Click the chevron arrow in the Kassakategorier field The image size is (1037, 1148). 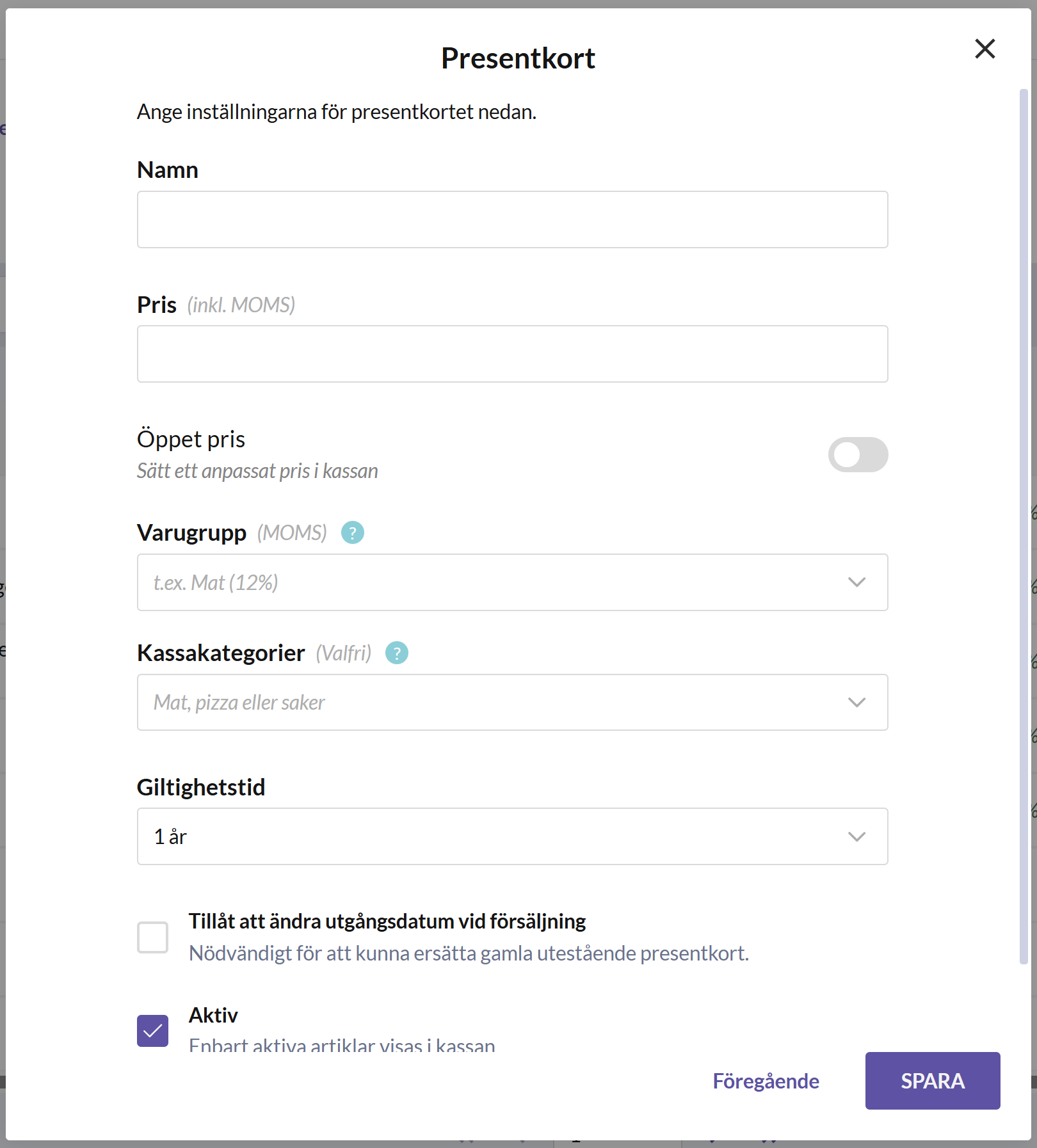856,703
